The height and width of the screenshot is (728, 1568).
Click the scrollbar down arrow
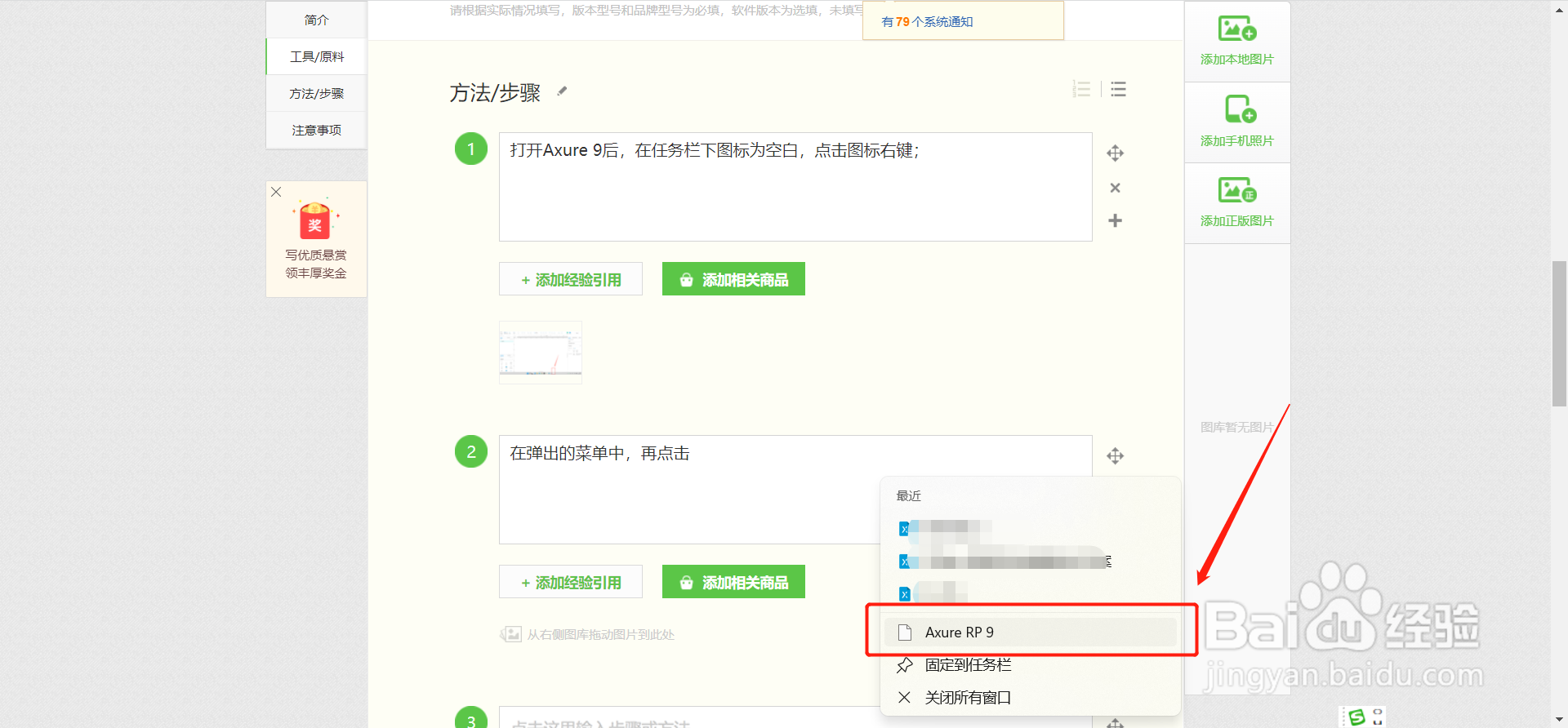(x=1559, y=720)
